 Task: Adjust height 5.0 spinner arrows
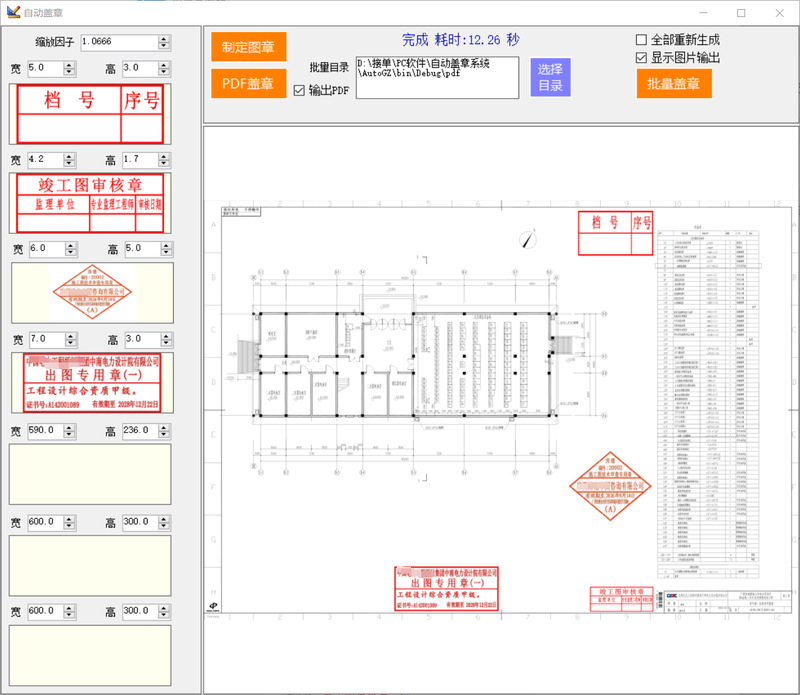166,249
